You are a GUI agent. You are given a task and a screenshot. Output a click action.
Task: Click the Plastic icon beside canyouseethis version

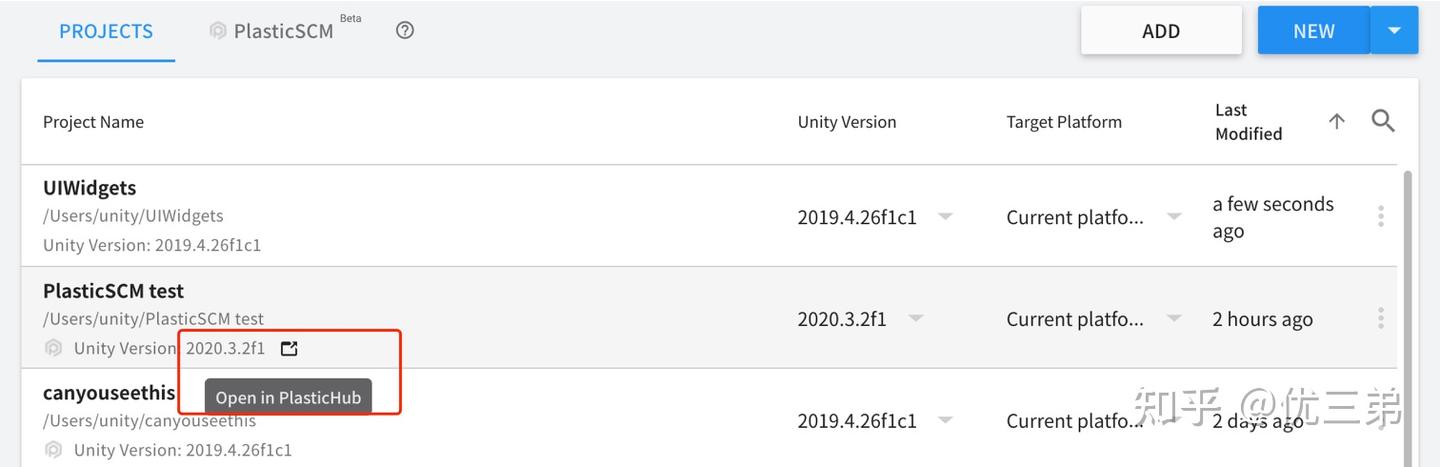click(54, 450)
